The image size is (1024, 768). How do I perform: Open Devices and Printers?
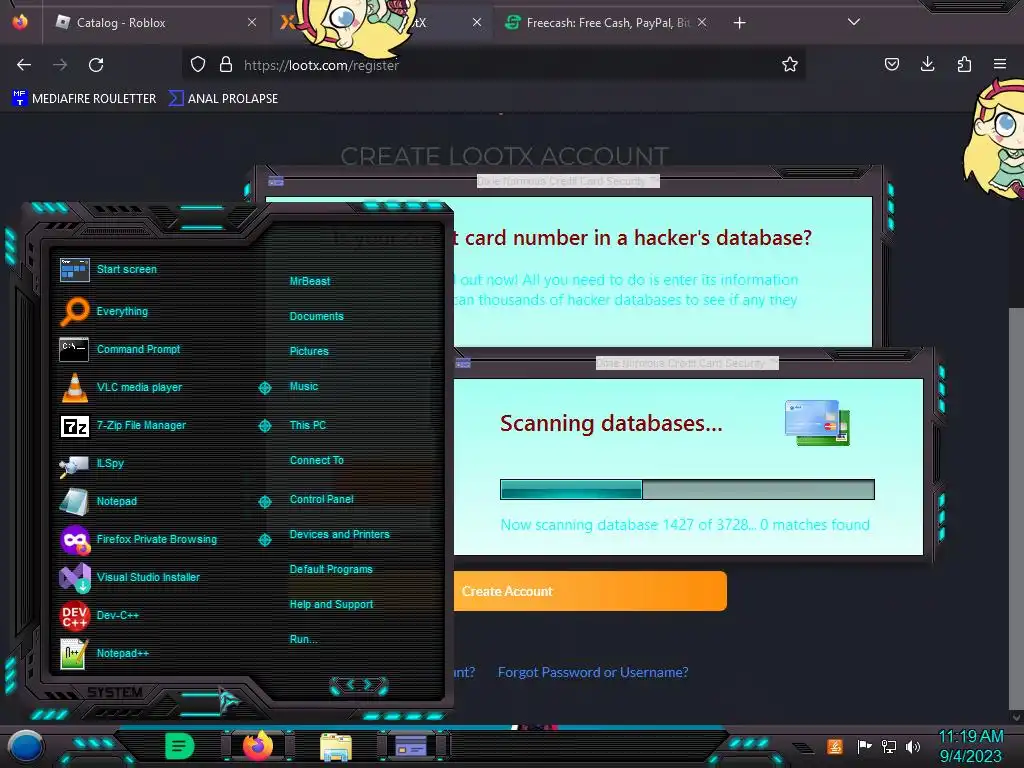(x=339, y=534)
